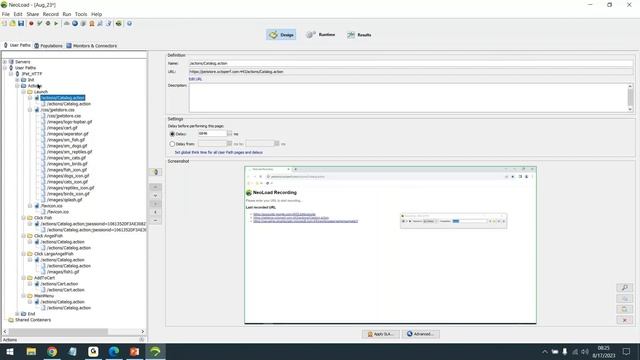Start recording with the red record icon
640x360 pixels.
(x=31, y=24)
